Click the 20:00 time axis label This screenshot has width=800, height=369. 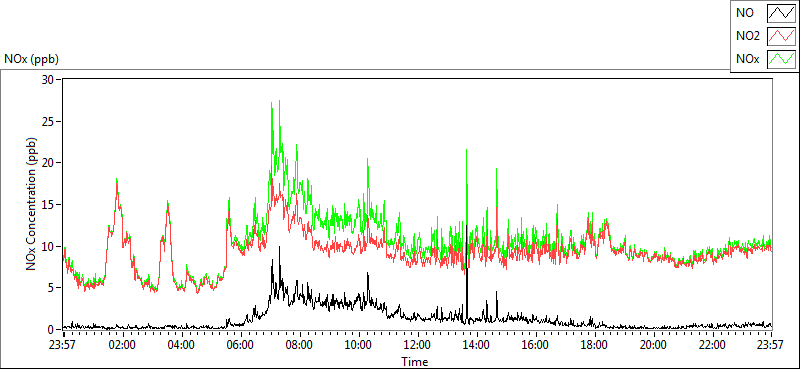(x=654, y=344)
